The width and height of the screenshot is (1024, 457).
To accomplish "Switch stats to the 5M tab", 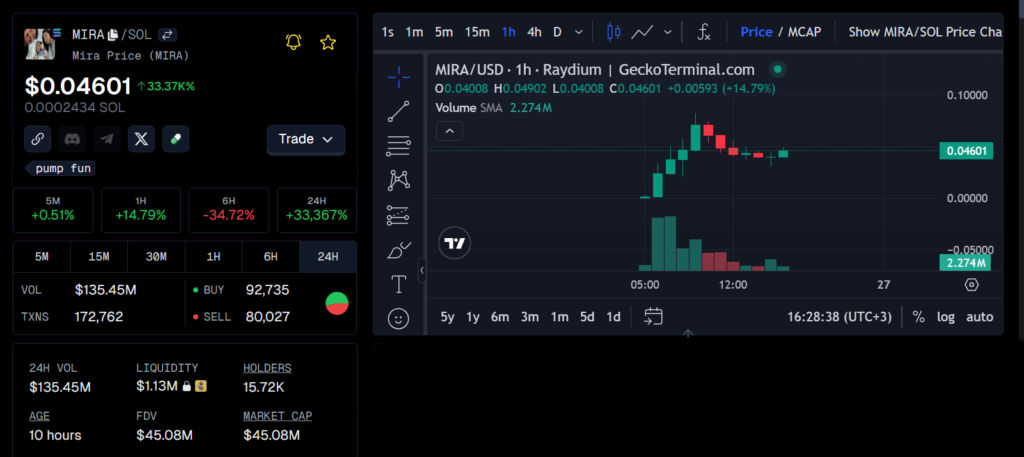I will coord(42,257).
